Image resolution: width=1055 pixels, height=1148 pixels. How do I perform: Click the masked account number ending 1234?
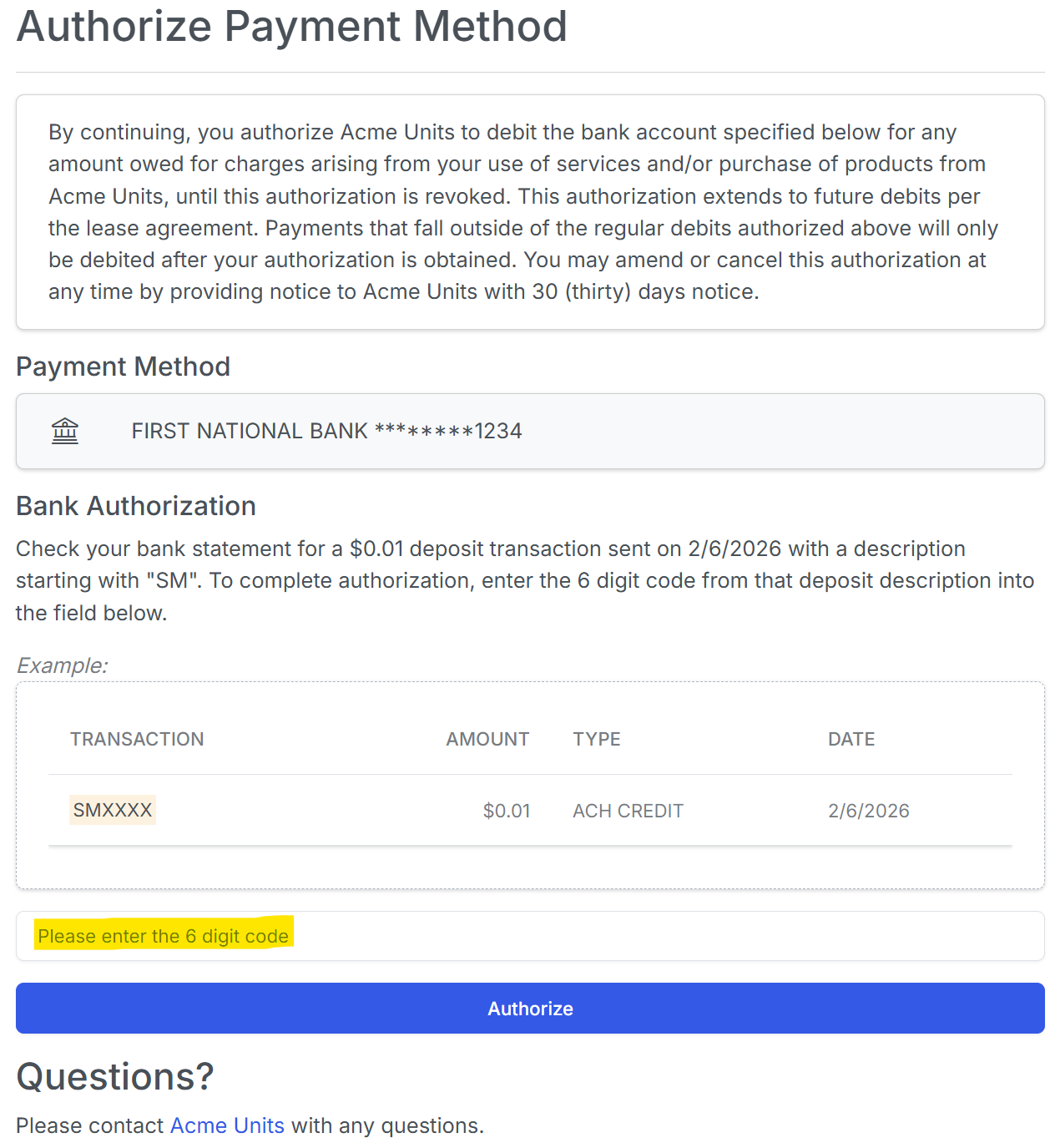pyautogui.click(x=448, y=431)
